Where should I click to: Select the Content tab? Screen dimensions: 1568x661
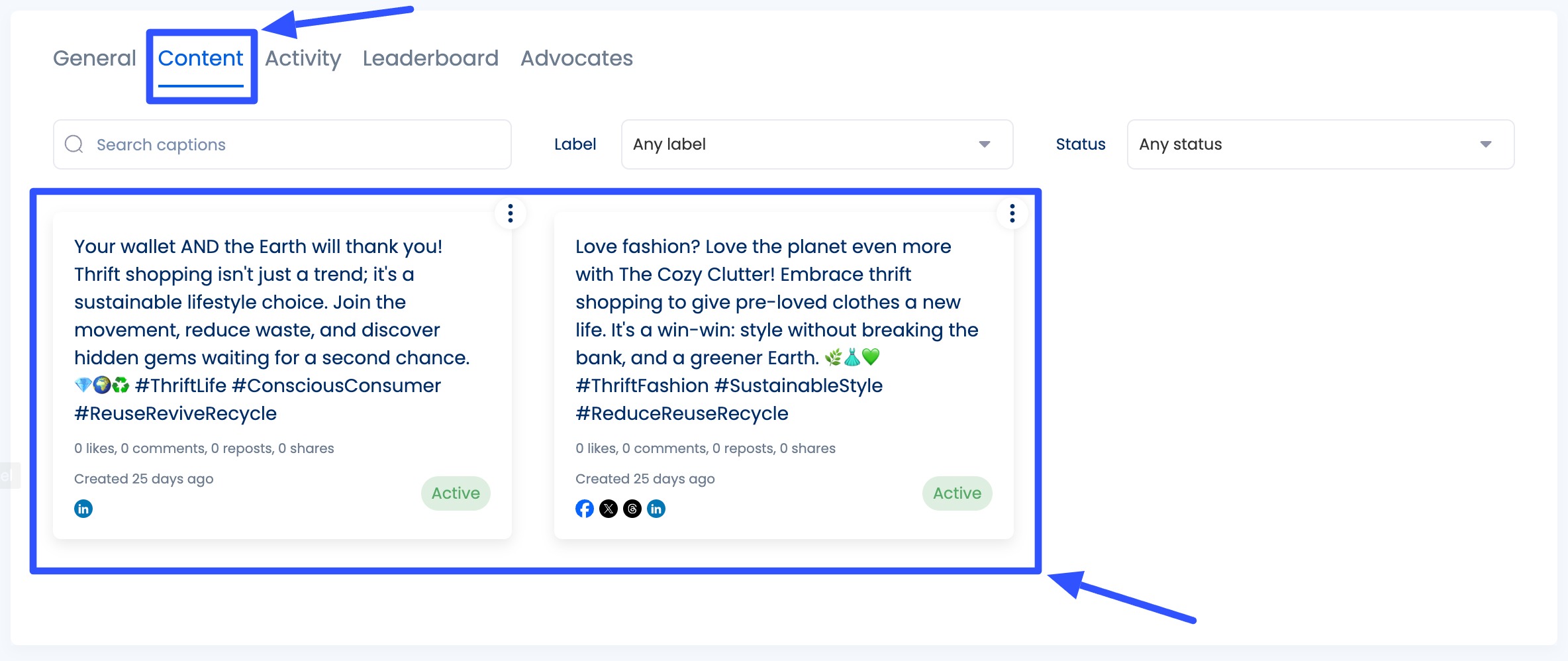pos(201,58)
